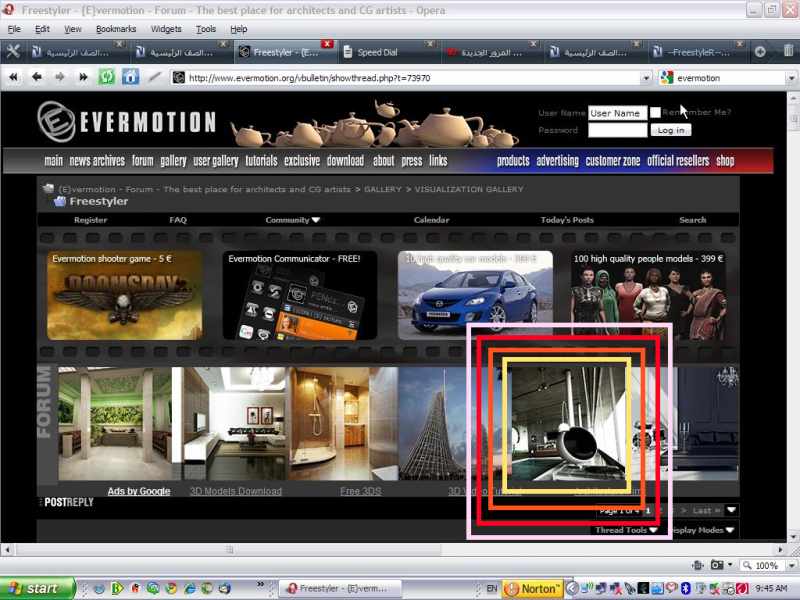Switch to the Speed Dial tab
The height and width of the screenshot is (600, 800).
click(388, 52)
